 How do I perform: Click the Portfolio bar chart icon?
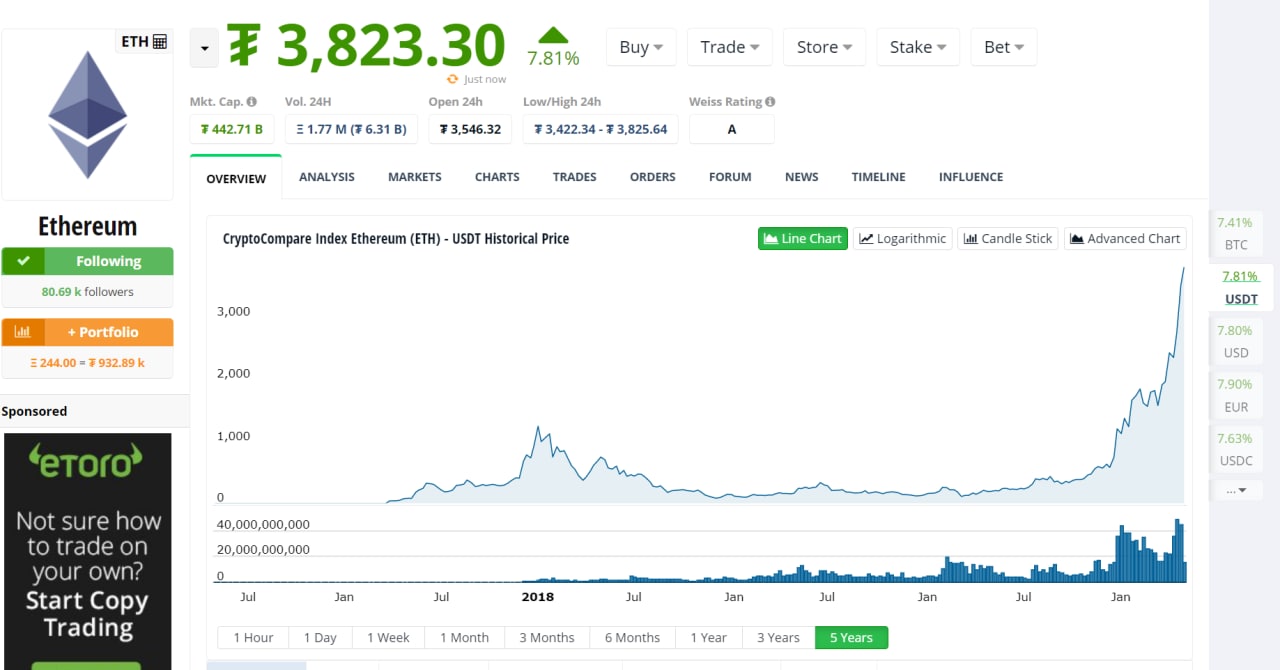pyautogui.click(x=22, y=332)
